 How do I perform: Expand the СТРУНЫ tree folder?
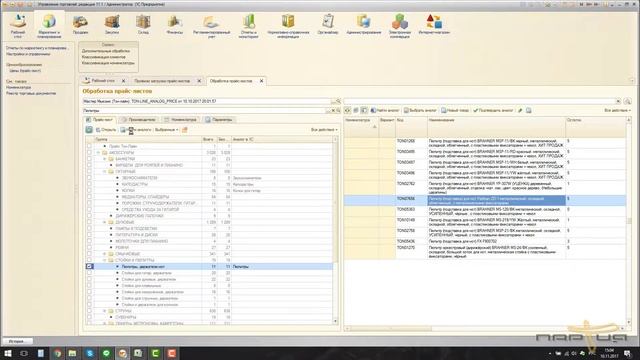105,311
